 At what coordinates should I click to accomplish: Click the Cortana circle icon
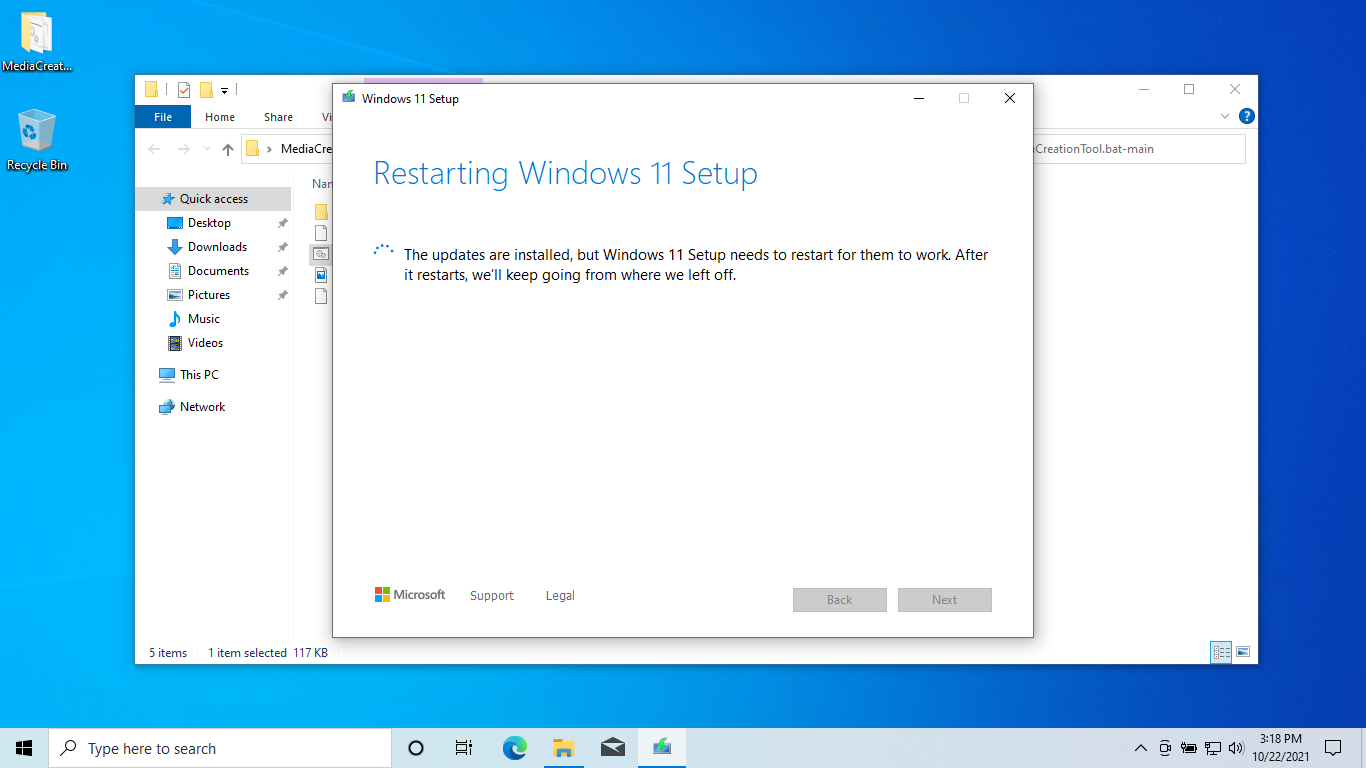416,748
